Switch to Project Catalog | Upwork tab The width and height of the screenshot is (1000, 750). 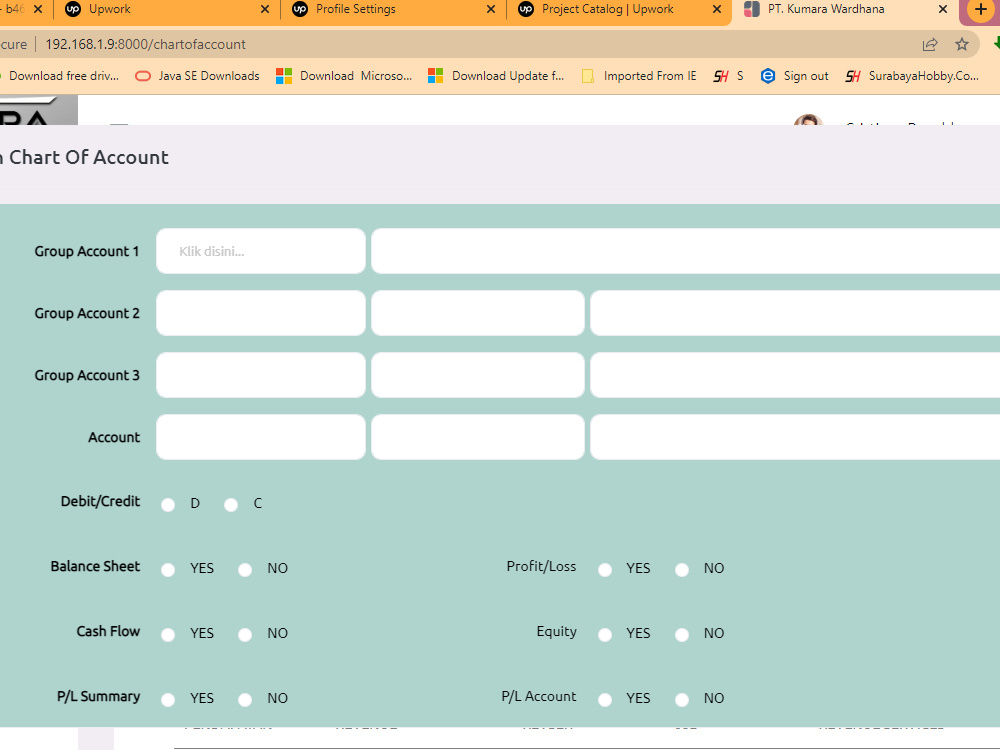(619, 10)
